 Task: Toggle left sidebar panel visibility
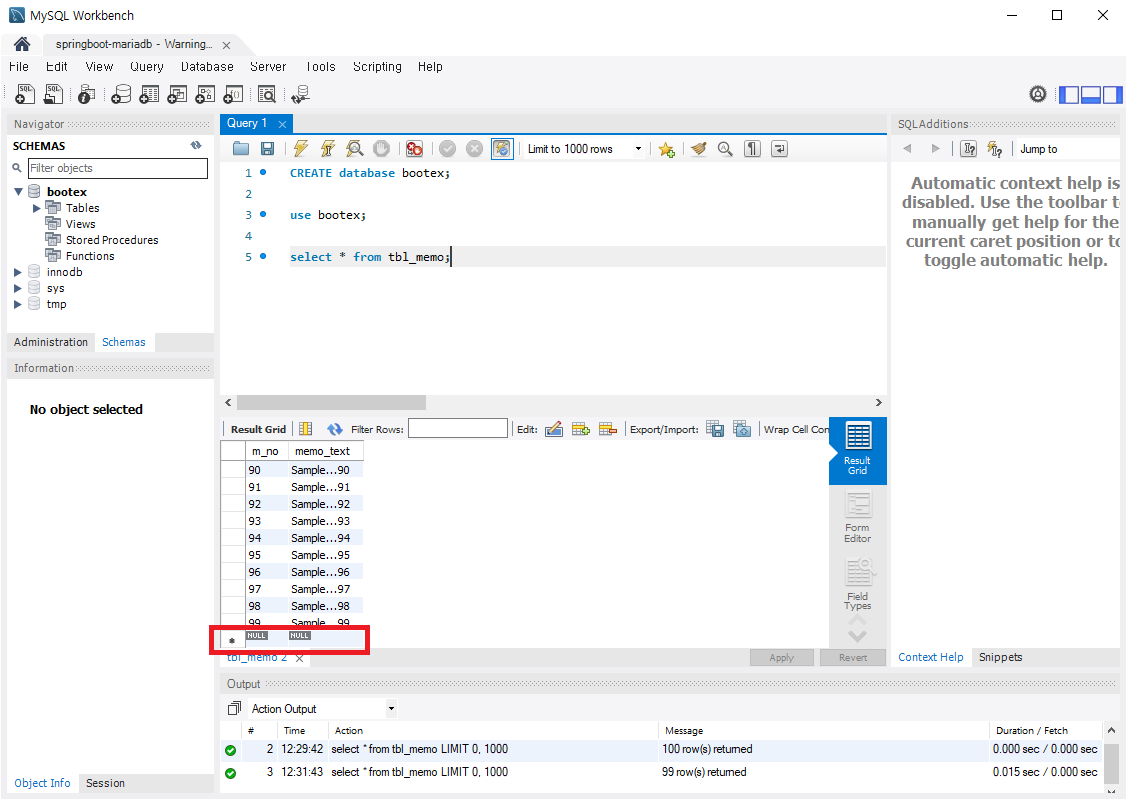pyautogui.click(x=1069, y=94)
